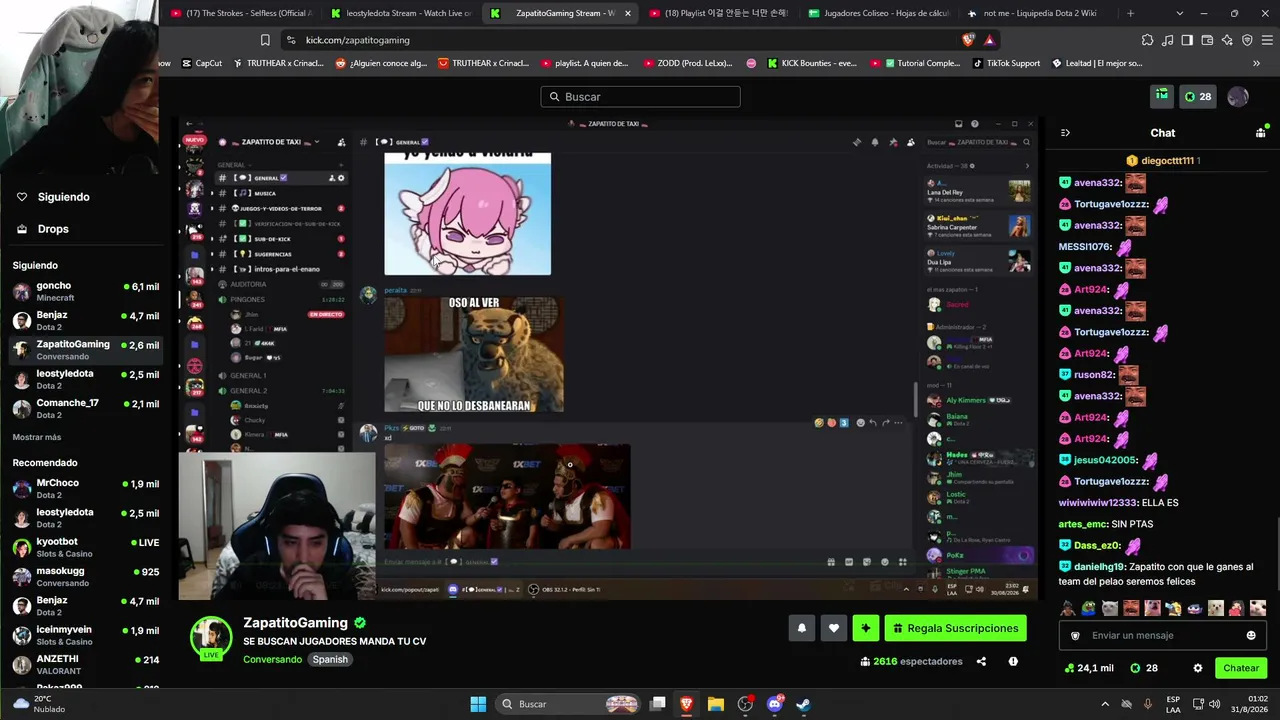
Task: Toggle the volume speaker icon in the system tray
Action: tap(1214, 704)
